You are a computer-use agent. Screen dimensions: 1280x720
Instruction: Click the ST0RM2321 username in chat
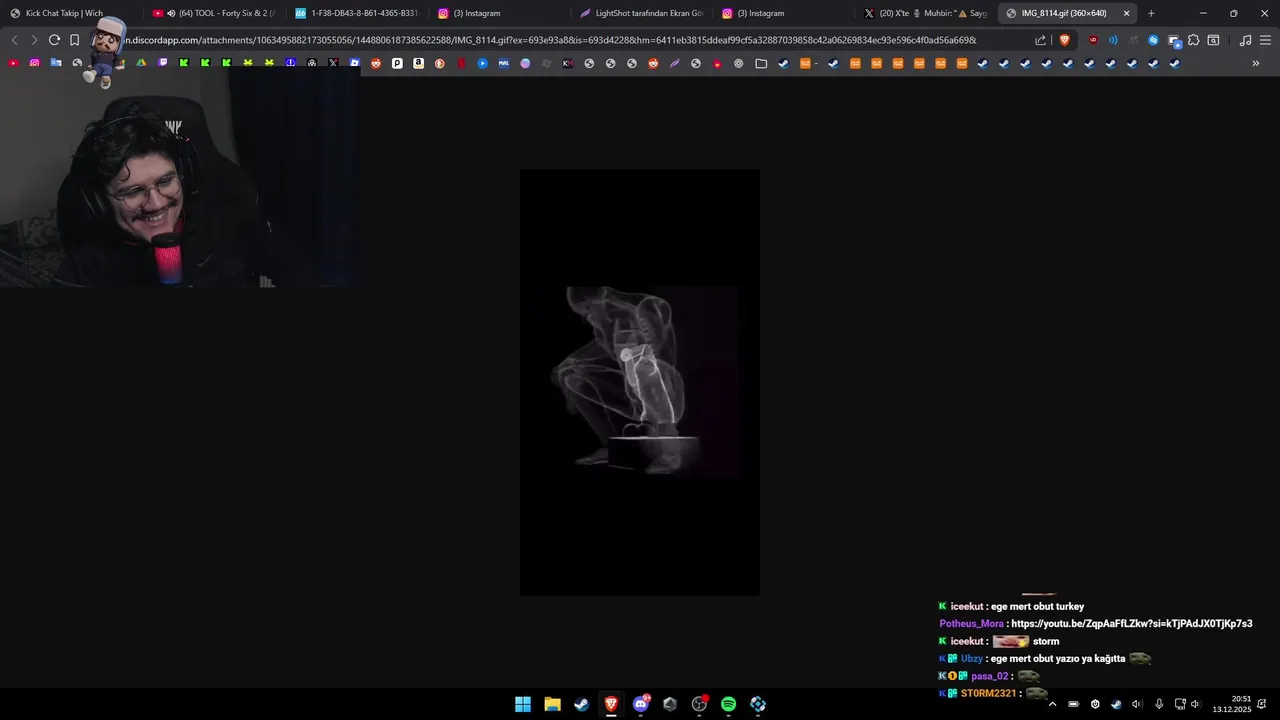(x=988, y=693)
